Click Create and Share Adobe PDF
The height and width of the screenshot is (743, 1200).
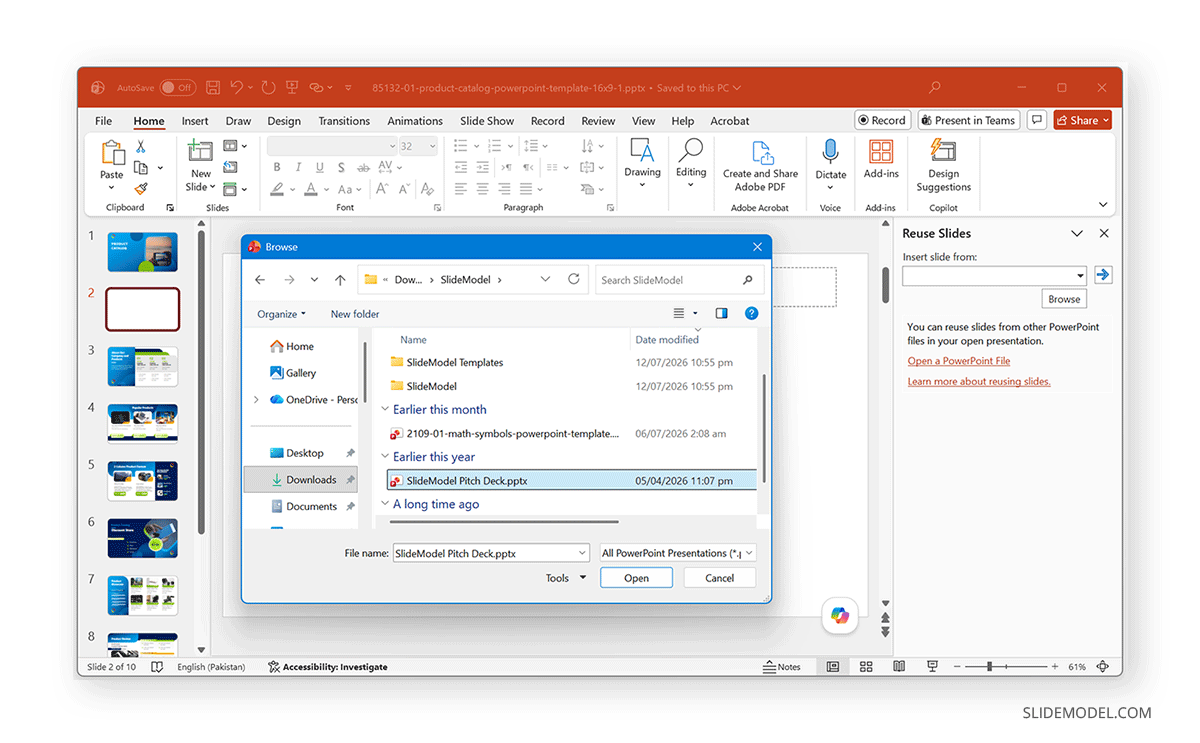coord(761,166)
